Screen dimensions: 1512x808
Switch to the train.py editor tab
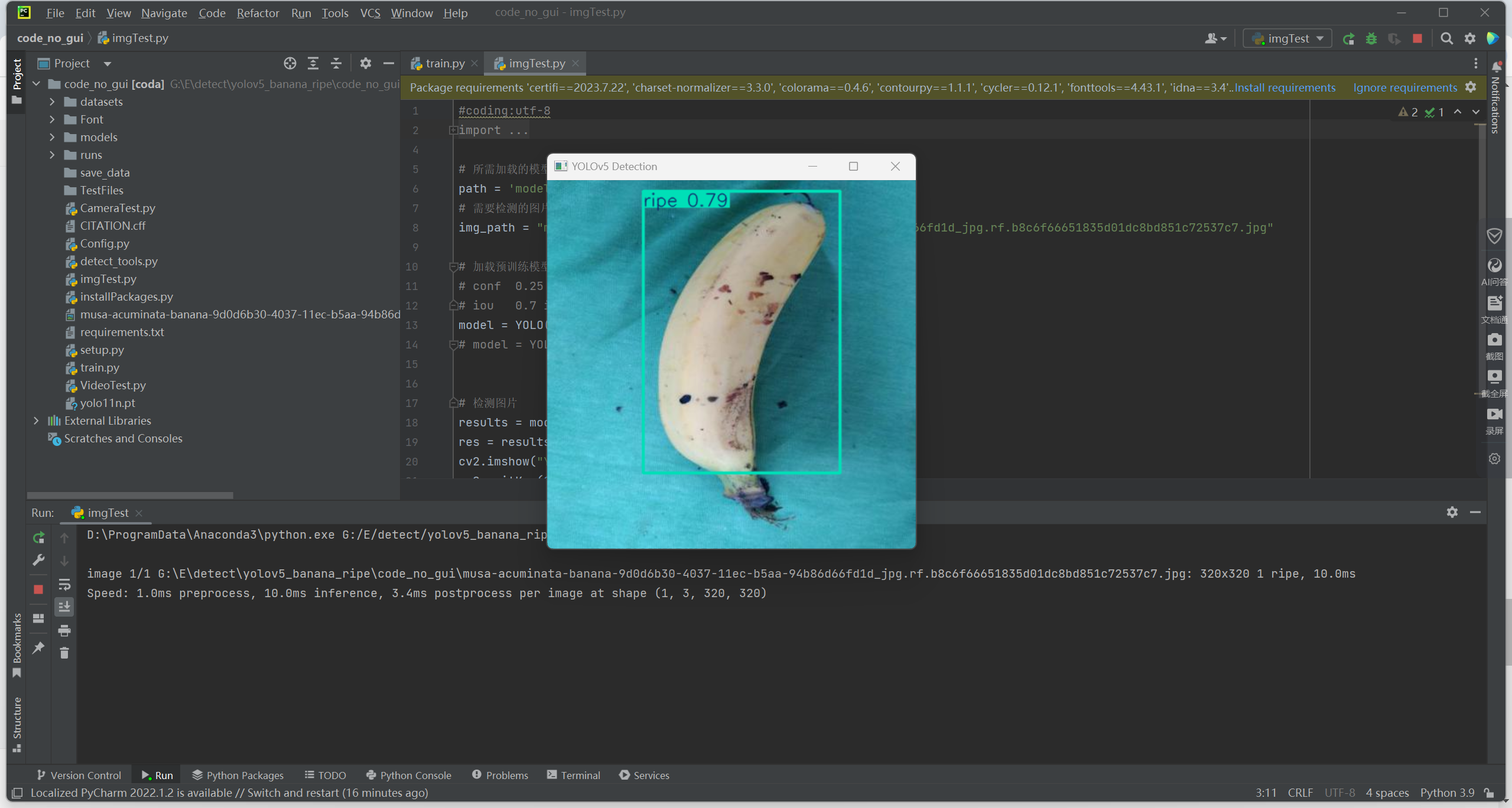(x=444, y=63)
